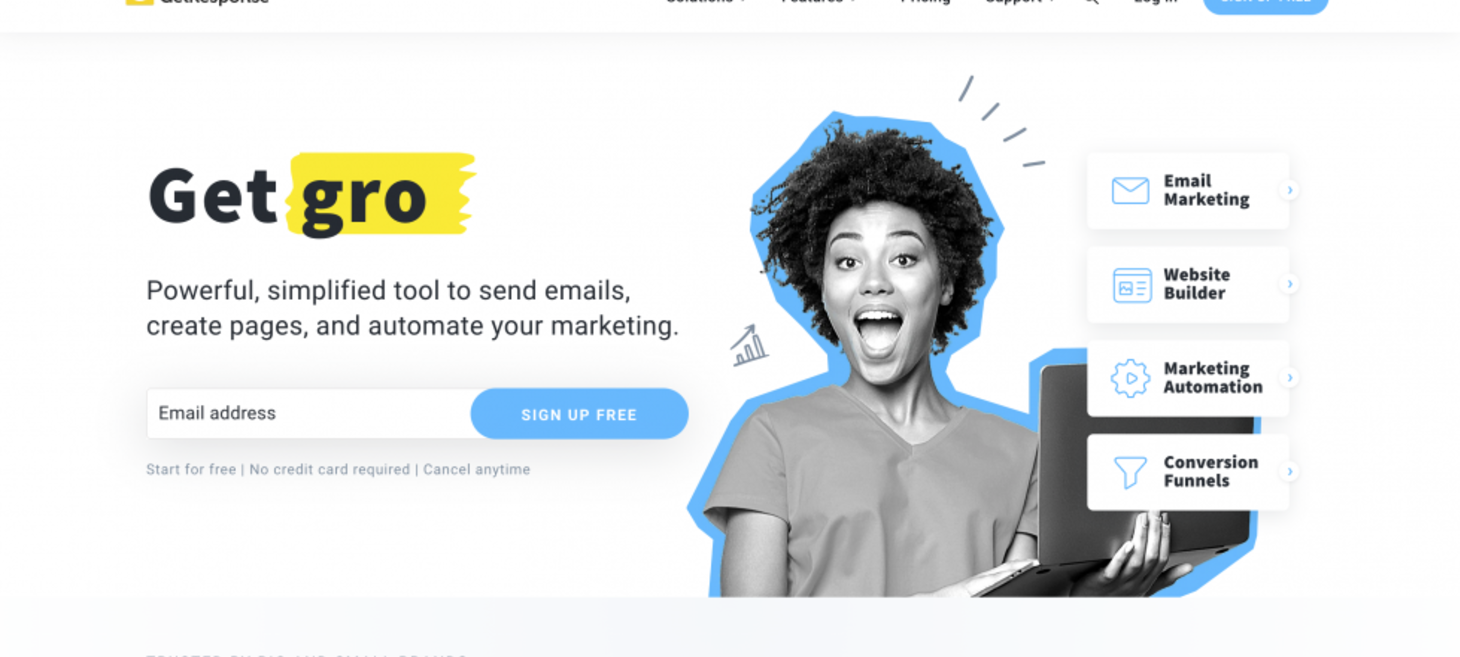Click the growth bar chart doodle

pyautogui.click(x=749, y=345)
